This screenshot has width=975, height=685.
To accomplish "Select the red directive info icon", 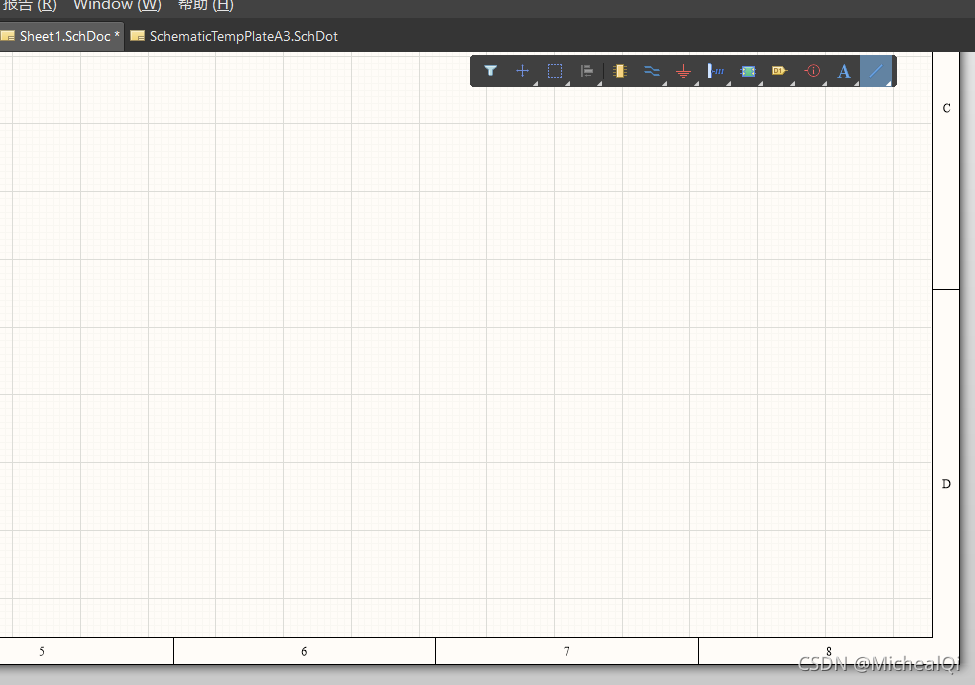I will click(x=811, y=71).
